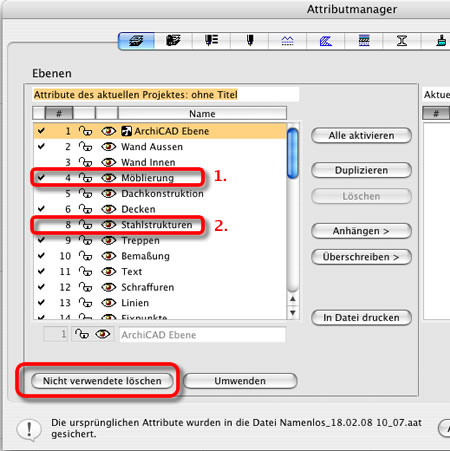The height and width of the screenshot is (451, 450).
Task: Select the Stahlstrukturen row name
Action: click(157, 225)
